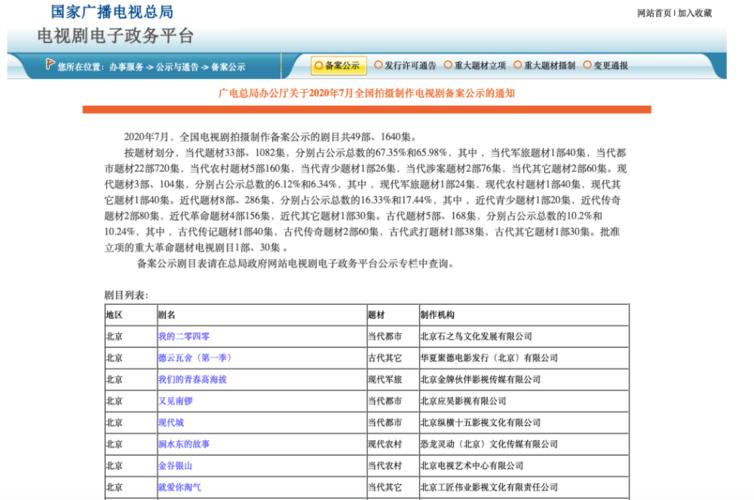The height and width of the screenshot is (500, 754).
Task: Click the 网站首页 link
Action: click(654, 13)
